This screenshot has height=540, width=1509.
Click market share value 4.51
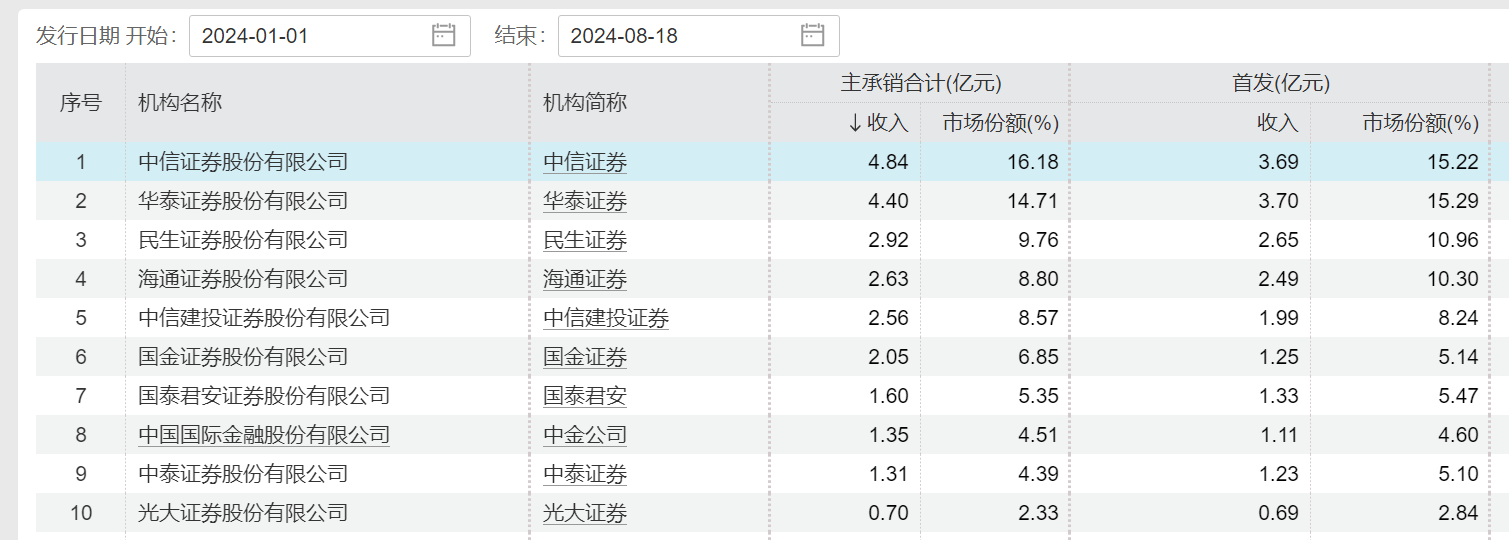1037,435
